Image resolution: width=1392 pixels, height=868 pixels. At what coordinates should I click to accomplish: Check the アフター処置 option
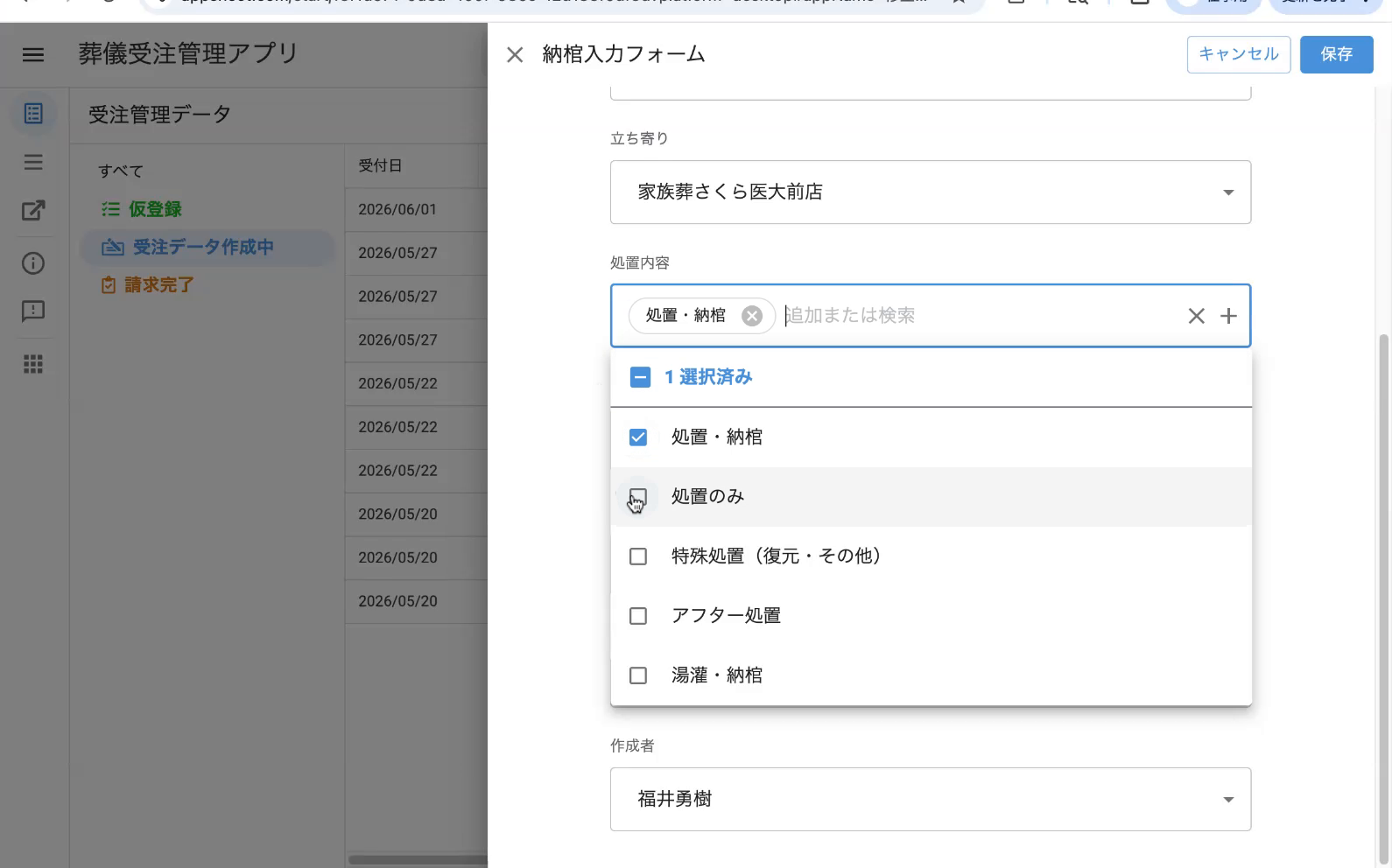[x=638, y=616]
